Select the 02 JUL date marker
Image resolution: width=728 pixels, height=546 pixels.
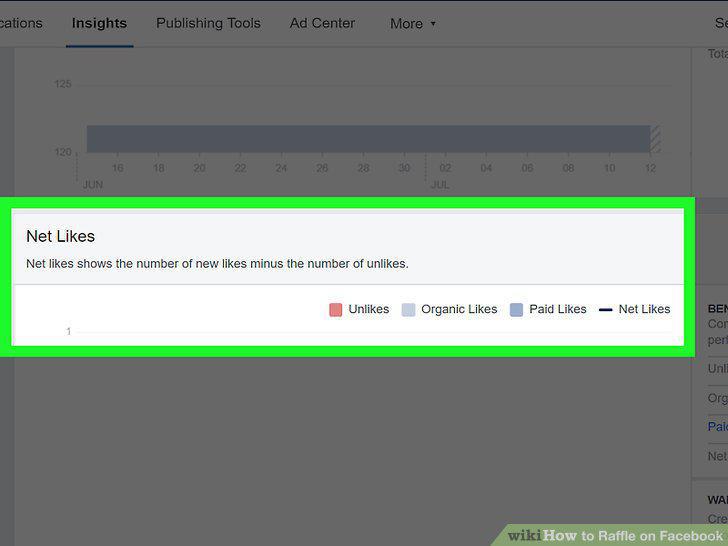[x=445, y=168]
